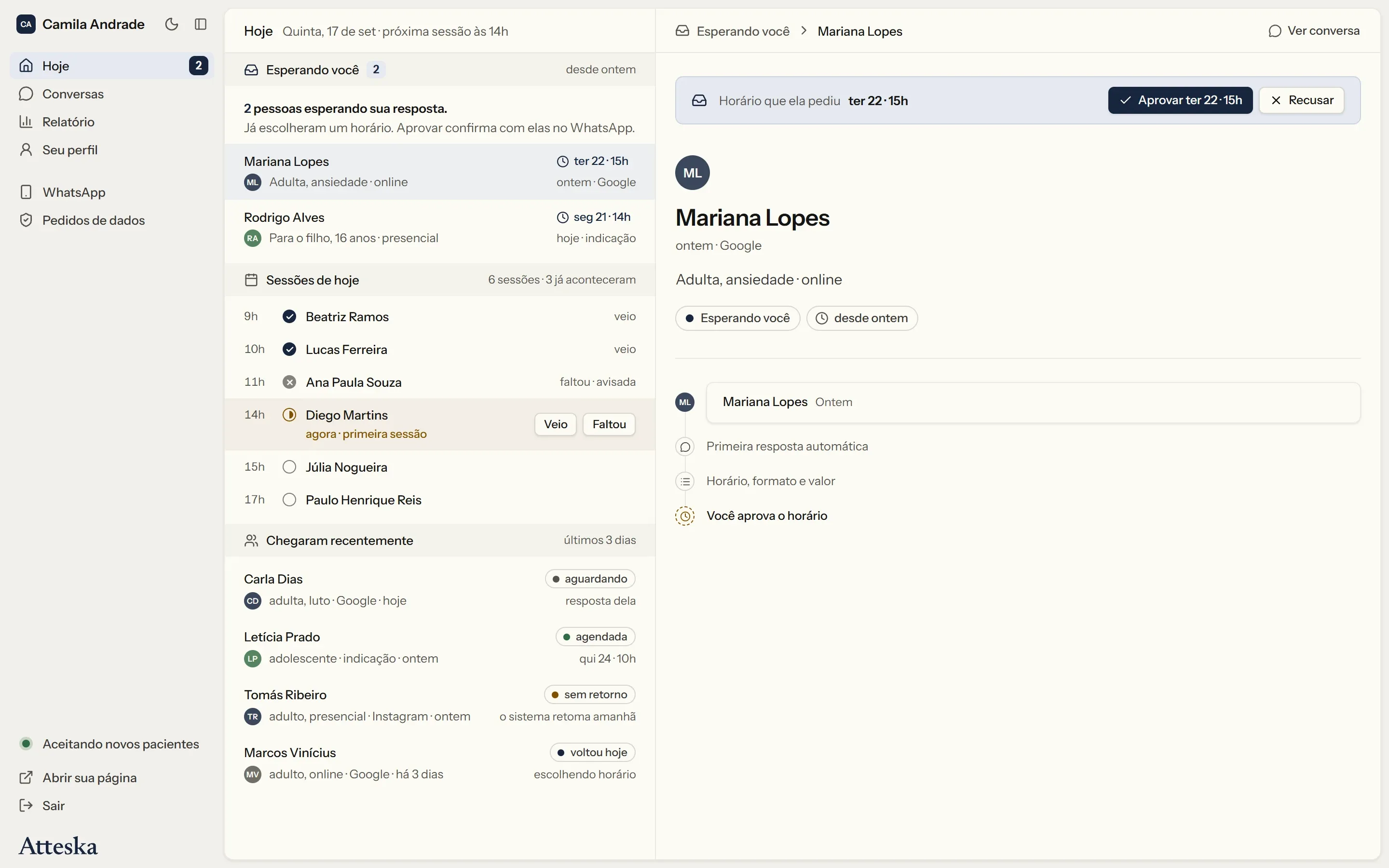
Task: Click the aguardando badge for Carla Dias
Action: pos(590,579)
